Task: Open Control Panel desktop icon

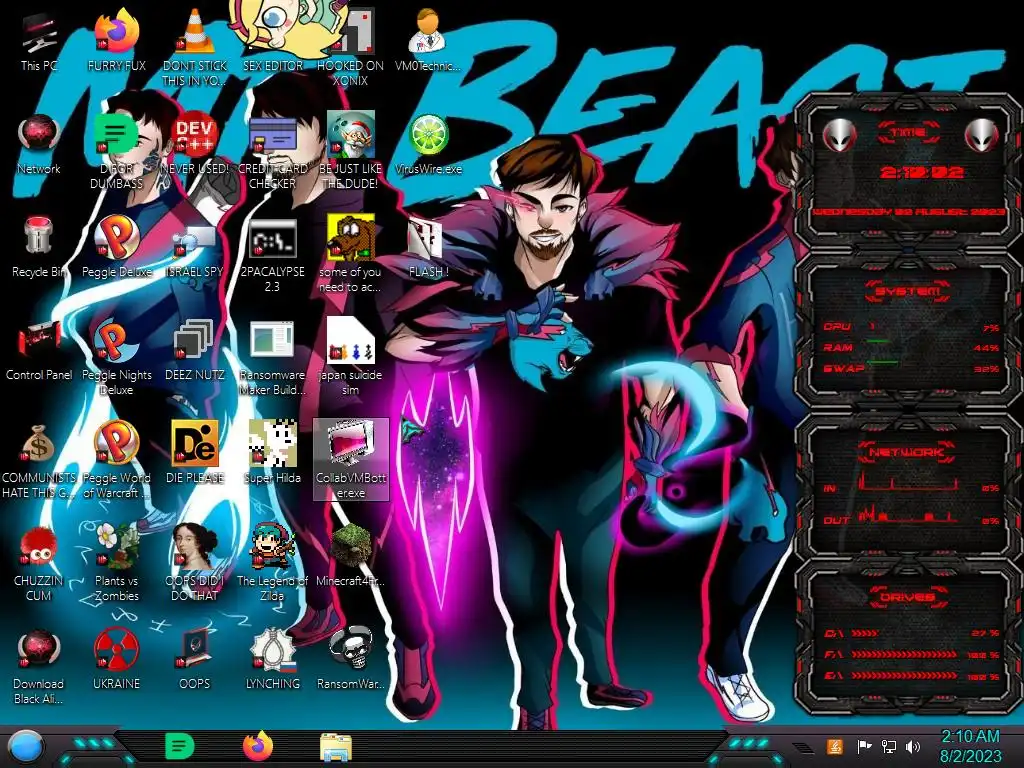Action: 39,350
